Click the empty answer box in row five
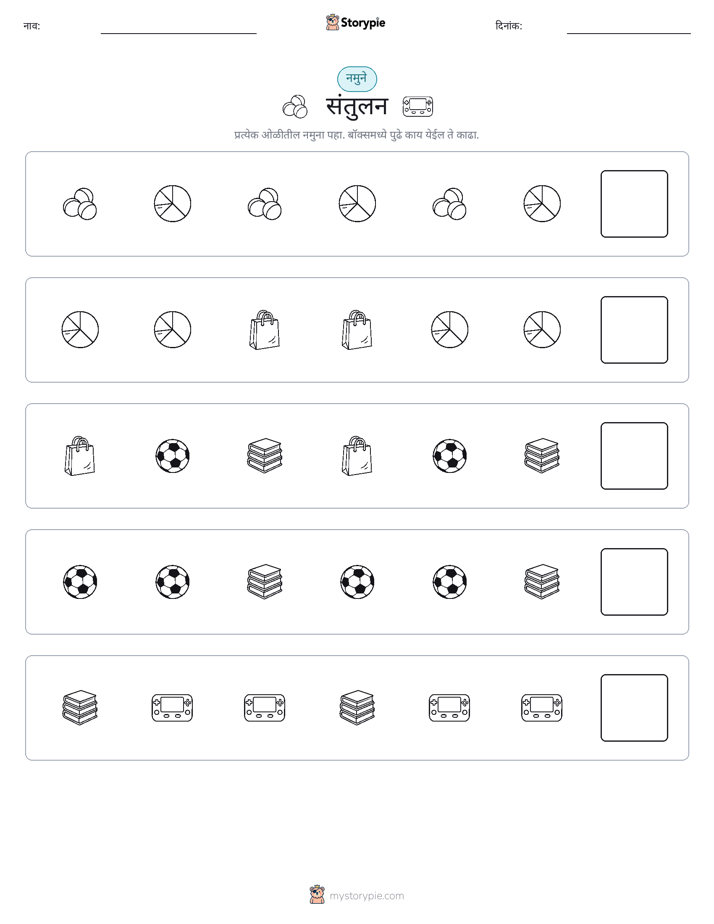The width and height of the screenshot is (714, 924). coord(634,708)
